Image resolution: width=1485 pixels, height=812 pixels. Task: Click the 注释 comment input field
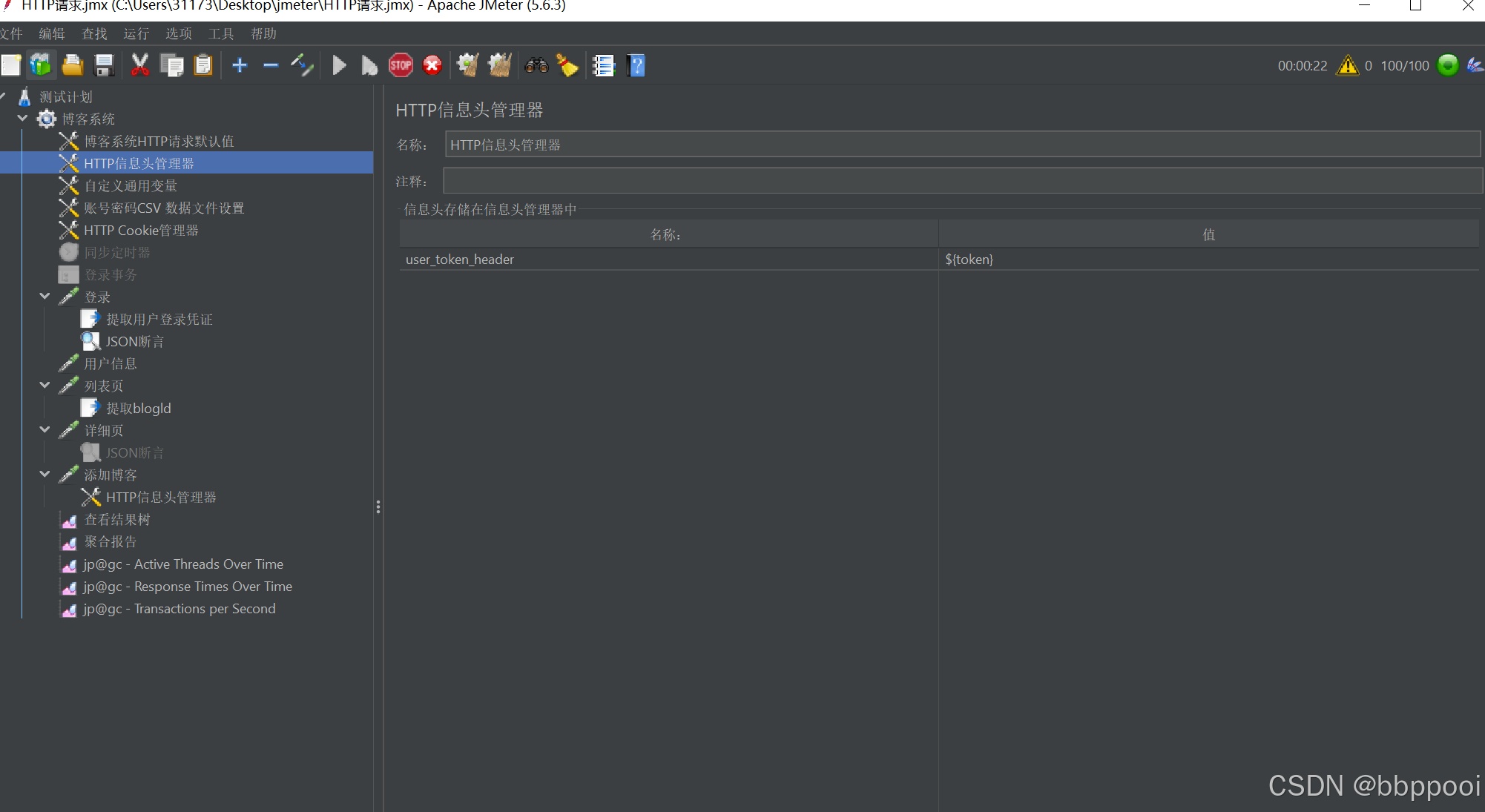[962, 181]
